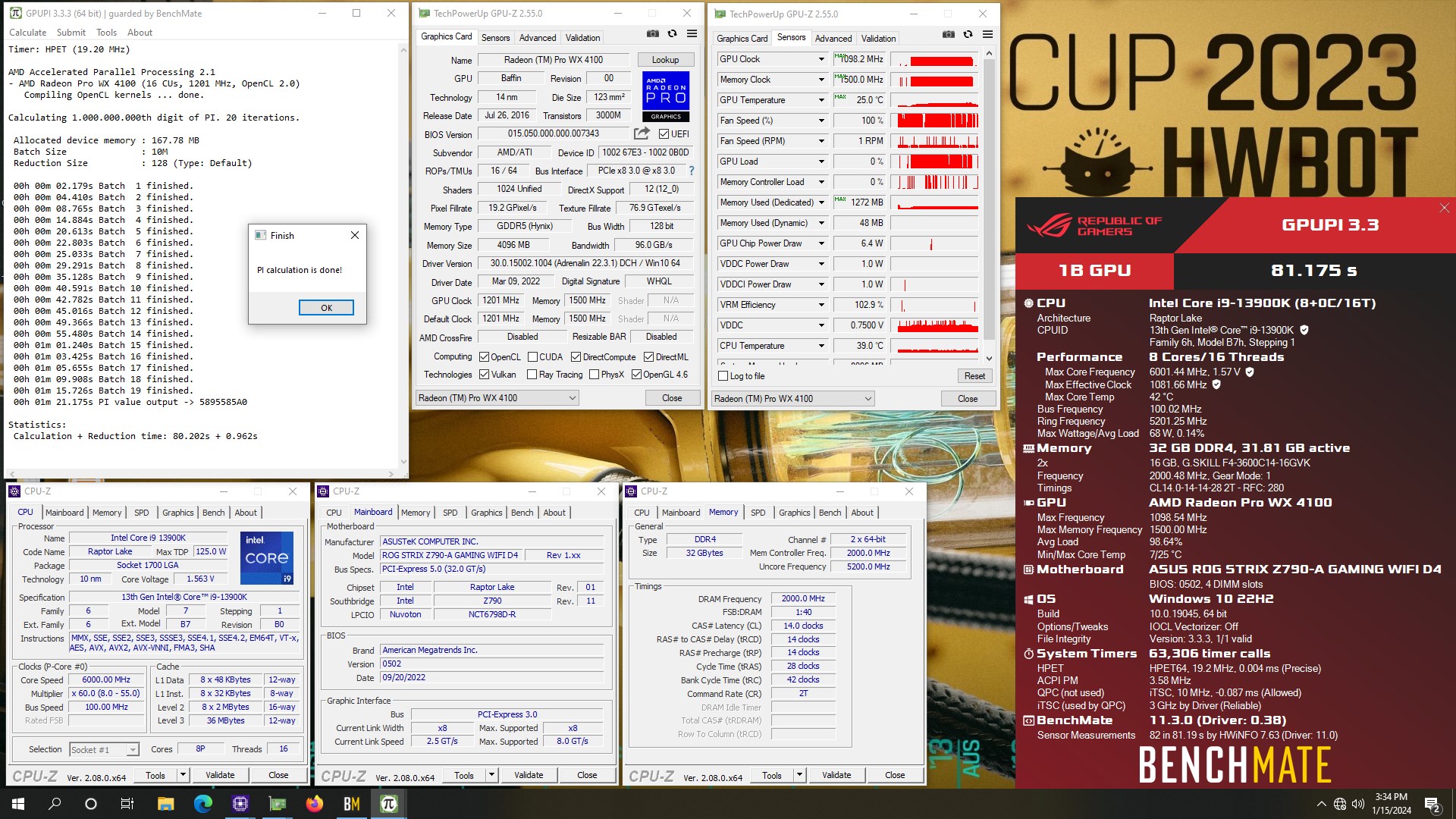Click the Cortana circle icon in taskbar

91,804
